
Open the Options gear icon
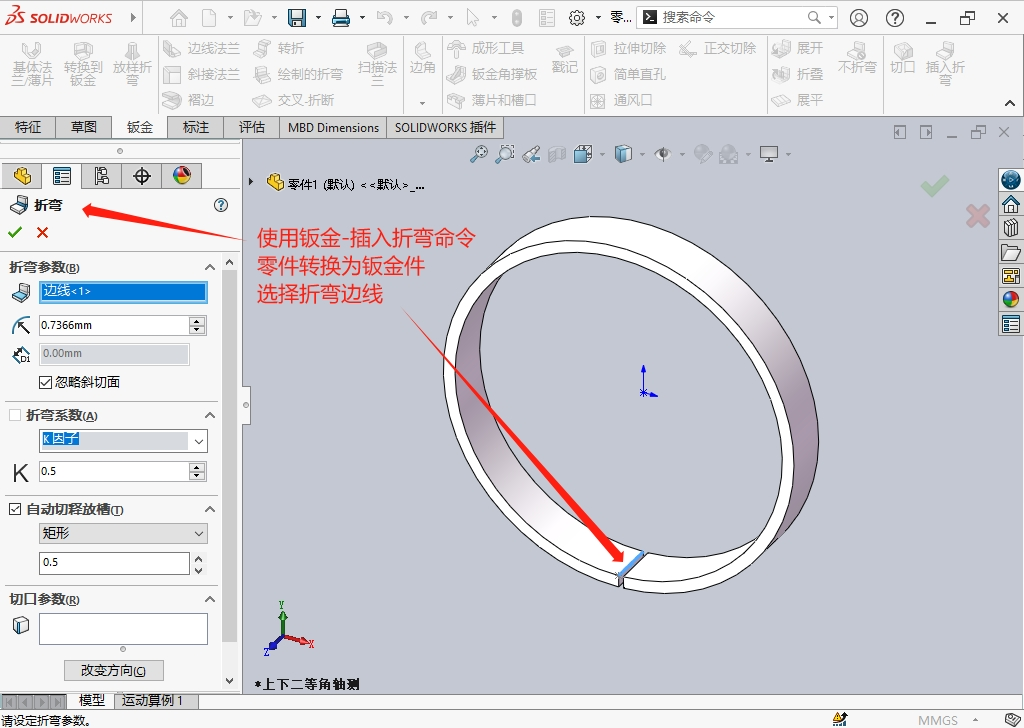[x=576, y=18]
